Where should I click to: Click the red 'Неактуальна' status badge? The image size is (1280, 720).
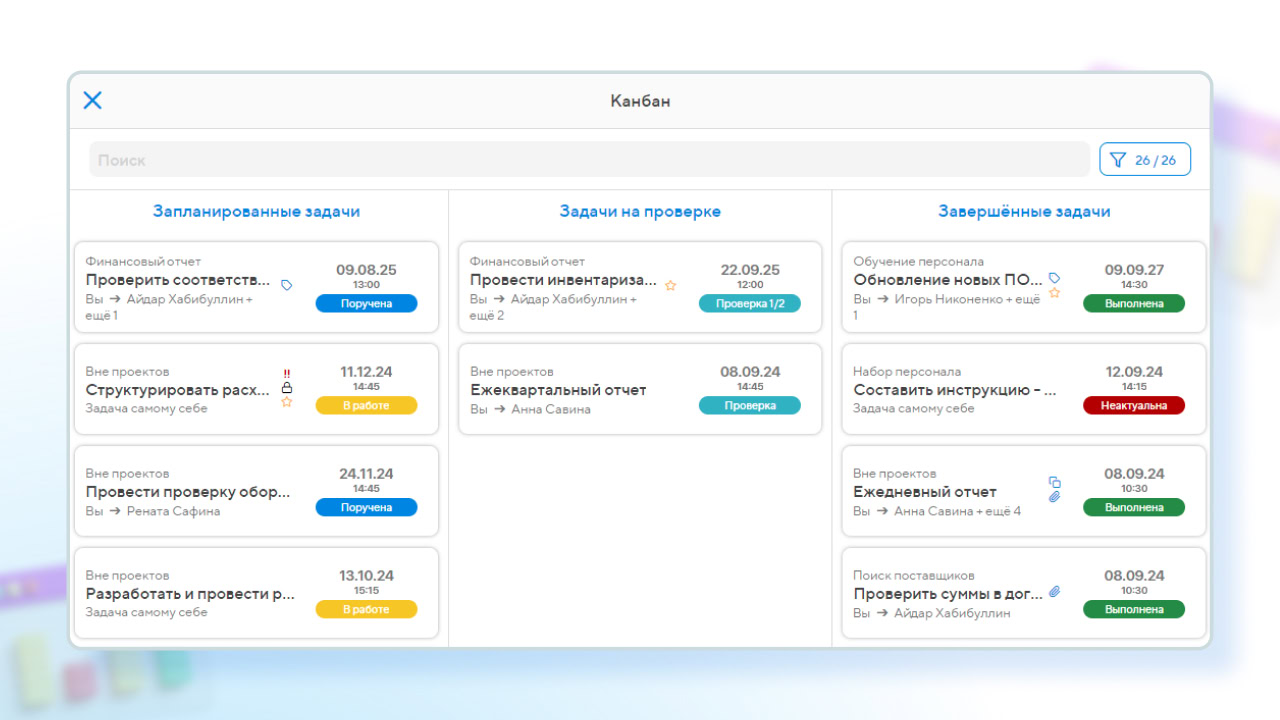pyautogui.click(x=1133, y=406)
